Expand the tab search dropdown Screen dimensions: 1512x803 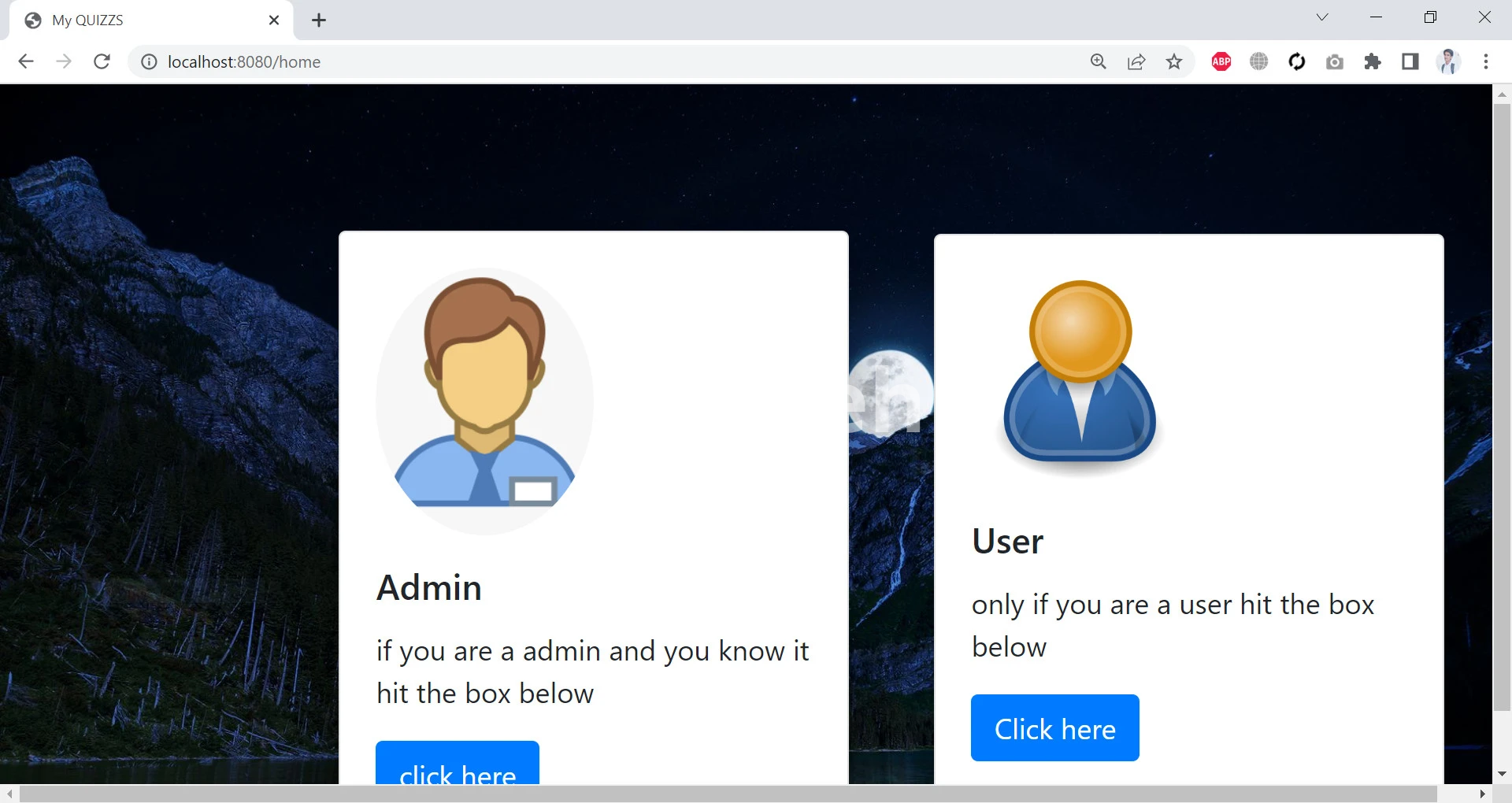tap(1322, 17)
